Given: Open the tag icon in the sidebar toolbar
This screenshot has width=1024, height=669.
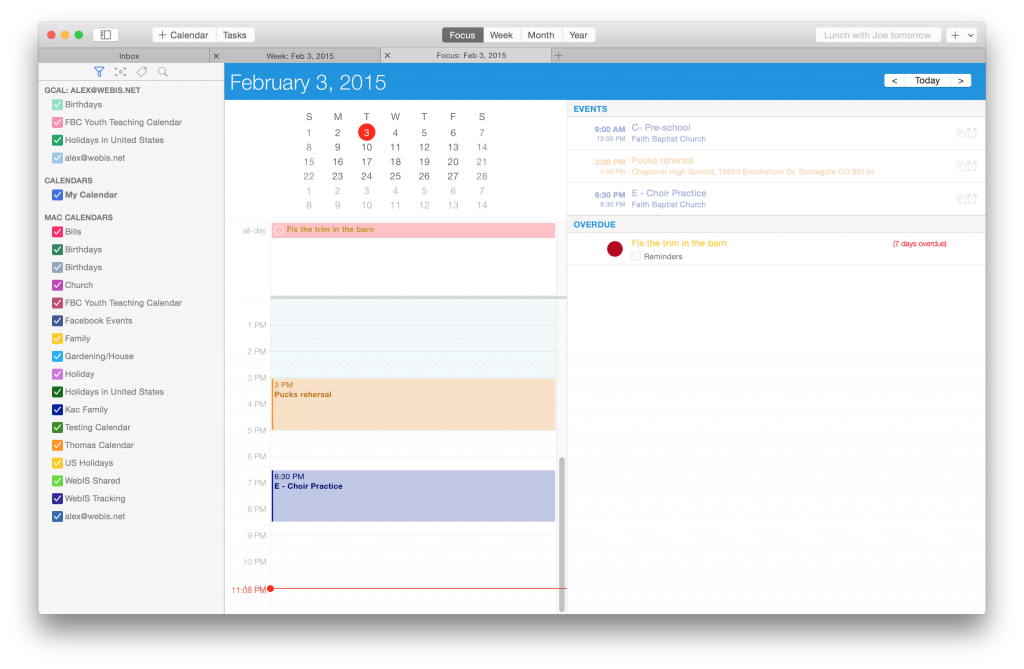Looking at the screenshot, I should pos(142,71).
